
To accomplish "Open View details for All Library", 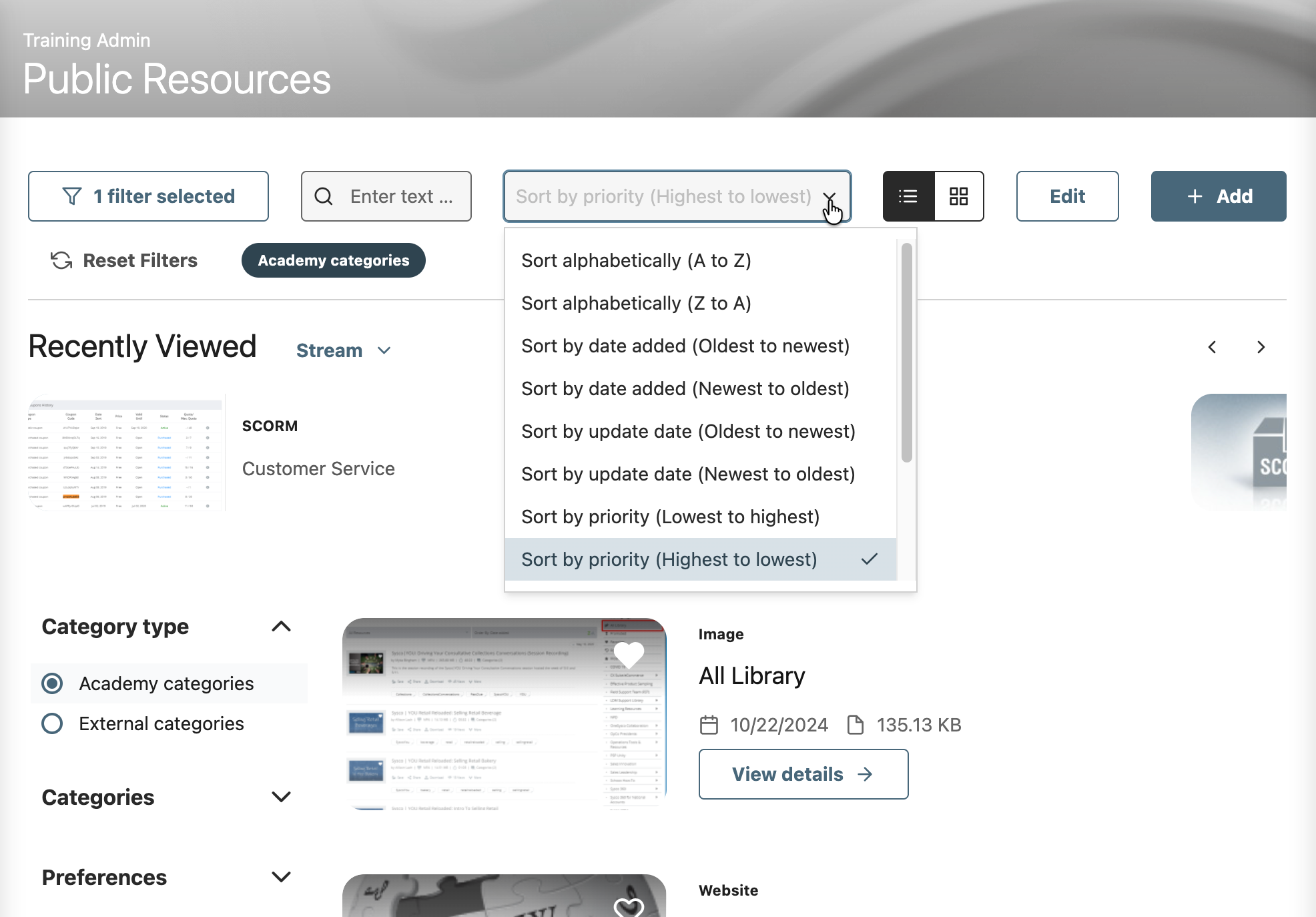I will 803,774.
